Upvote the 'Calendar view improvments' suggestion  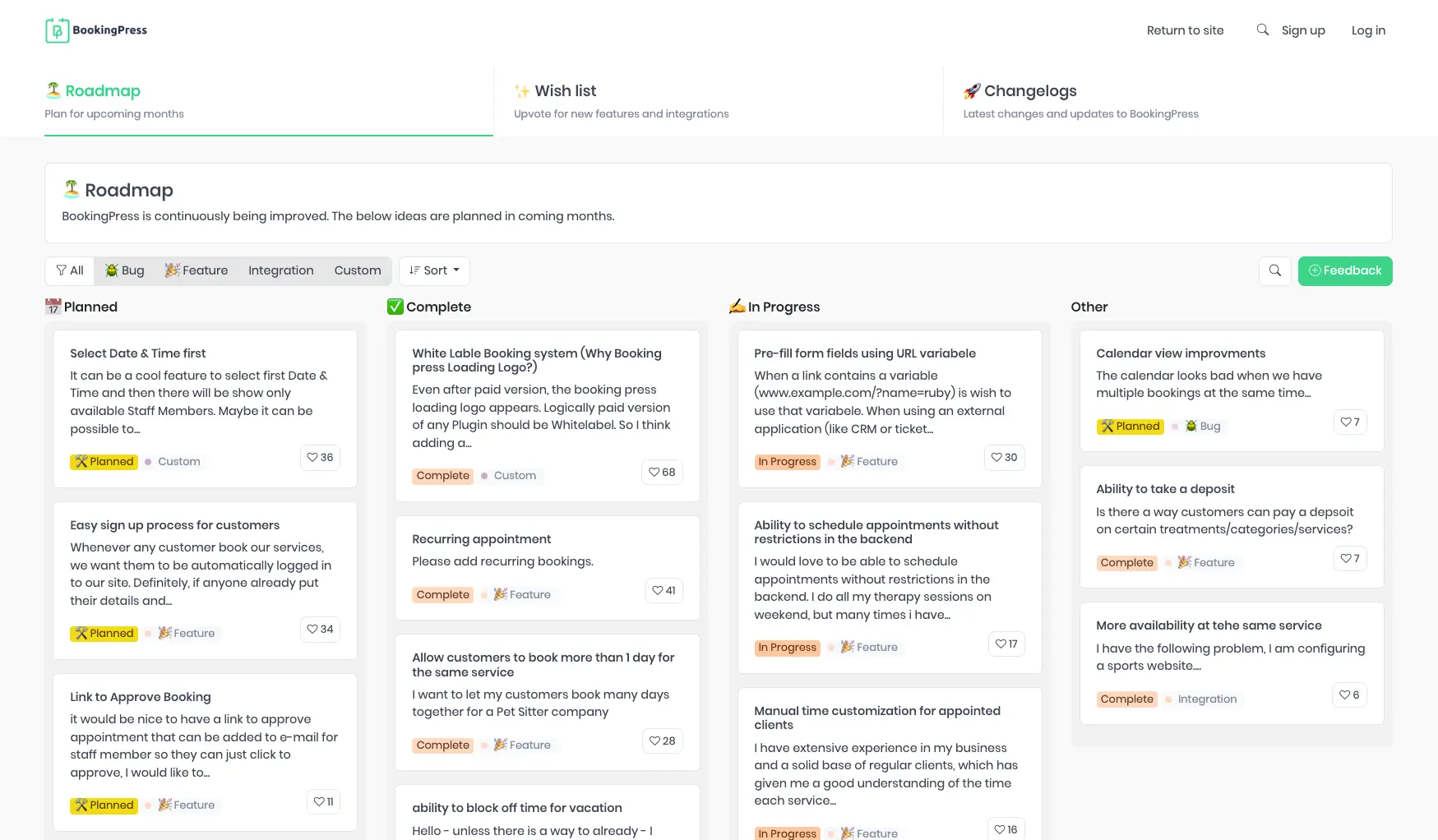pyautogui.click(x=1349, y=422)
